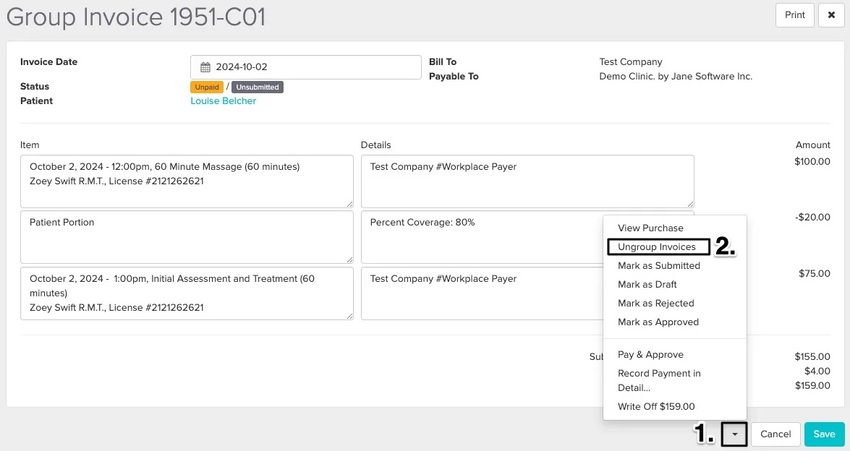Viewport: 850px width, 451px height.
Task: Close the Group Invoice dialog
Action: (831, 15)
